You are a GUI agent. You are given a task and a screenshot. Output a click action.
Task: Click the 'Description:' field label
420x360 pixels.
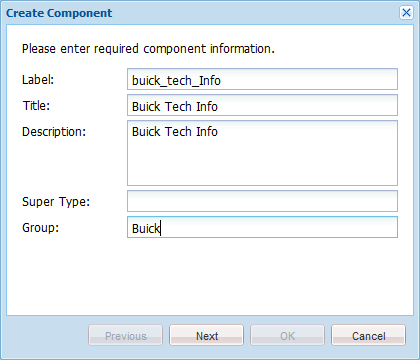point(54,132)
